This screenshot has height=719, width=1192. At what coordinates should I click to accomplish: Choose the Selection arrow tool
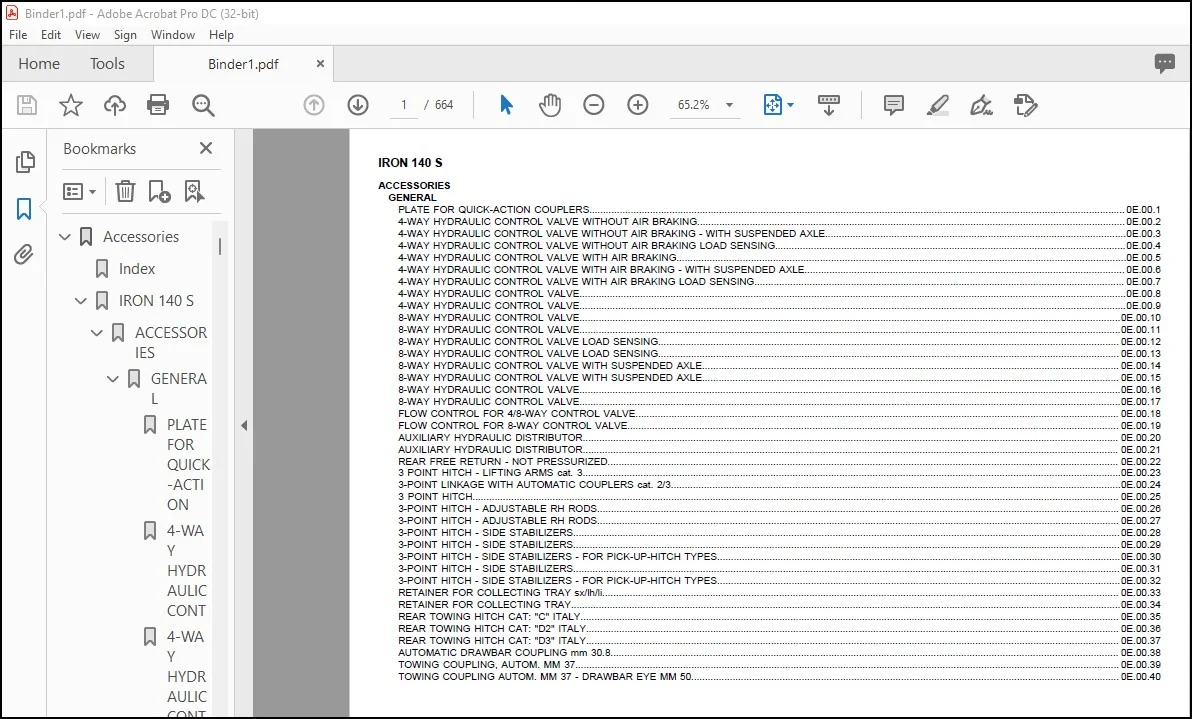click(506, 105)
